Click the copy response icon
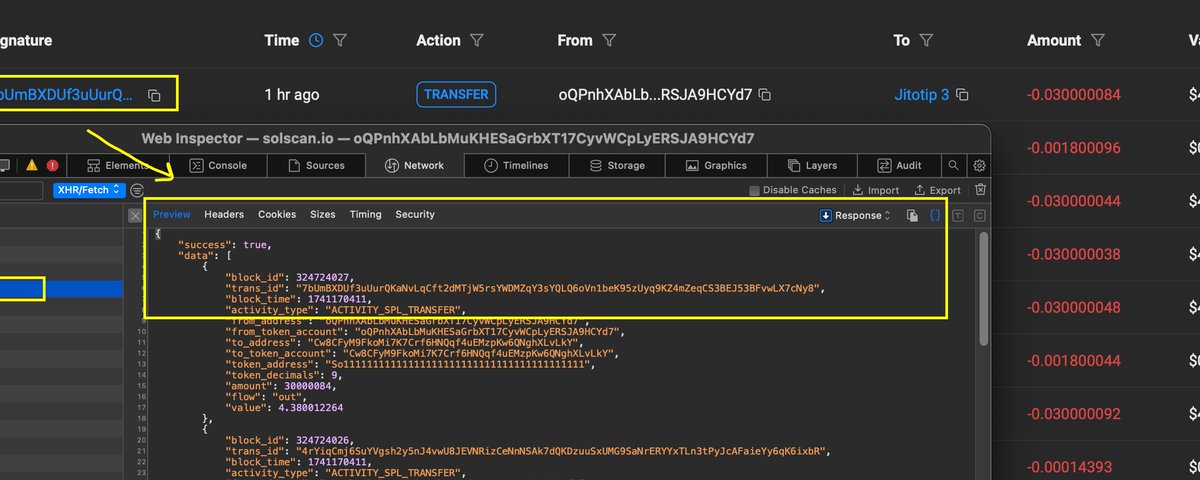Screen dimensions: 1200x480 point(912,215)
